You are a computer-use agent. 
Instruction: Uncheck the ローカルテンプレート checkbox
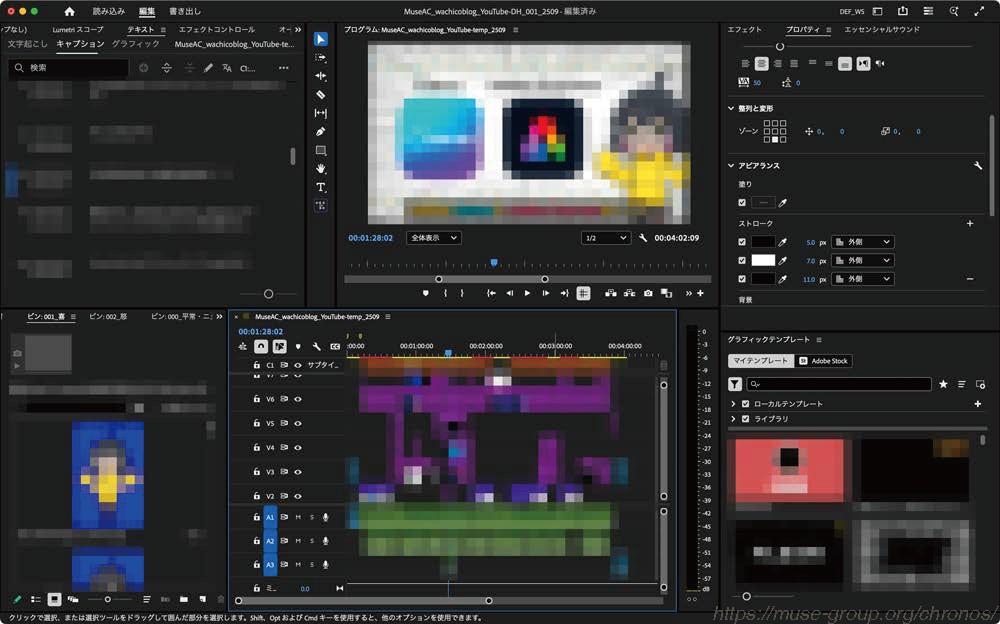745,404
